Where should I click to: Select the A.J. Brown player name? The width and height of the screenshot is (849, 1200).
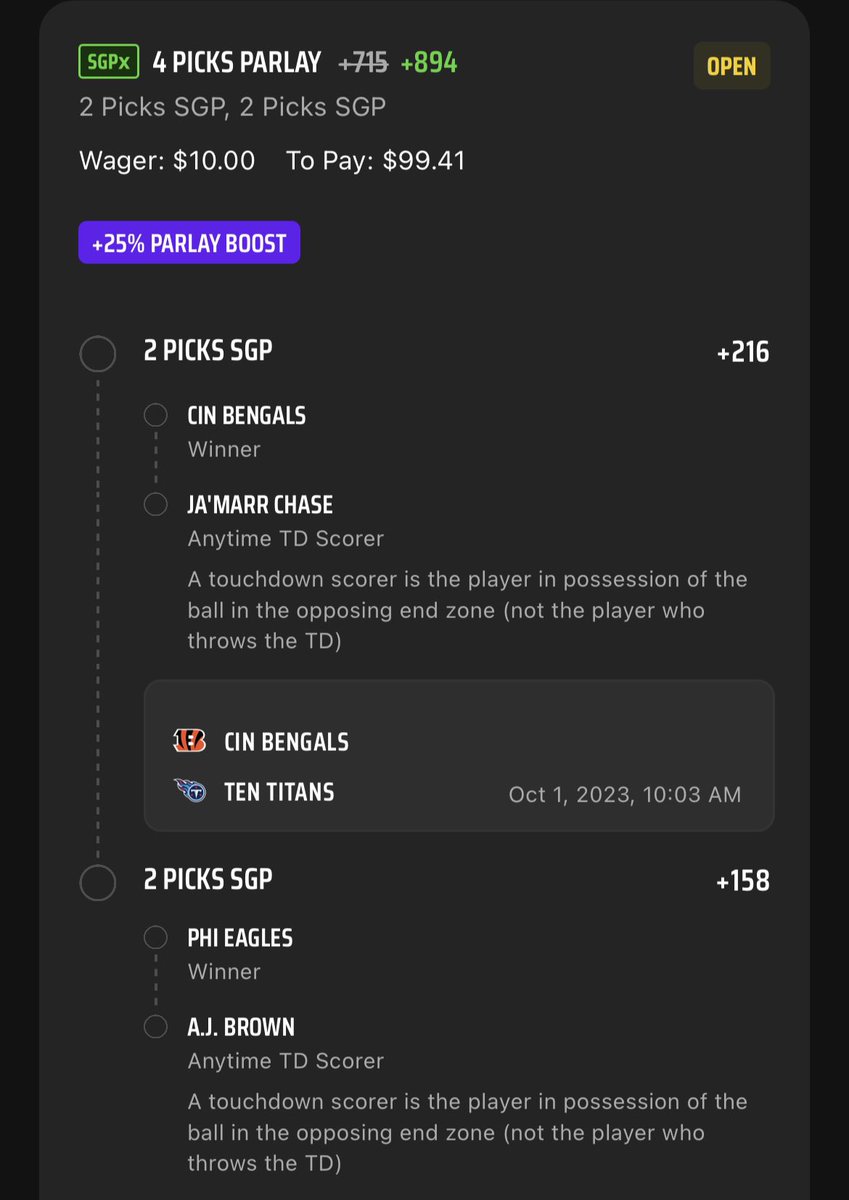coord(241,1026)
